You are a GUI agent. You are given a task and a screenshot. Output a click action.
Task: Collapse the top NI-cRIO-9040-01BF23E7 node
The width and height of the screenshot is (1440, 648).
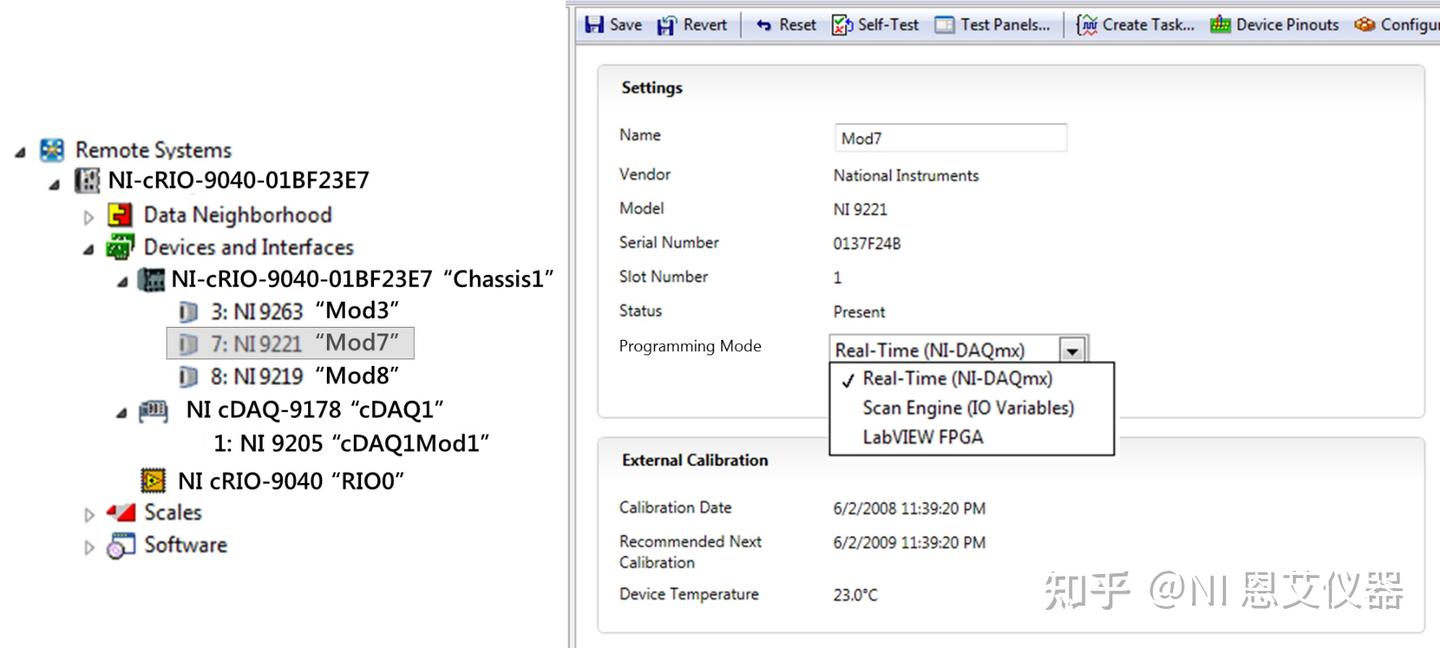click(x=55, y=184)
